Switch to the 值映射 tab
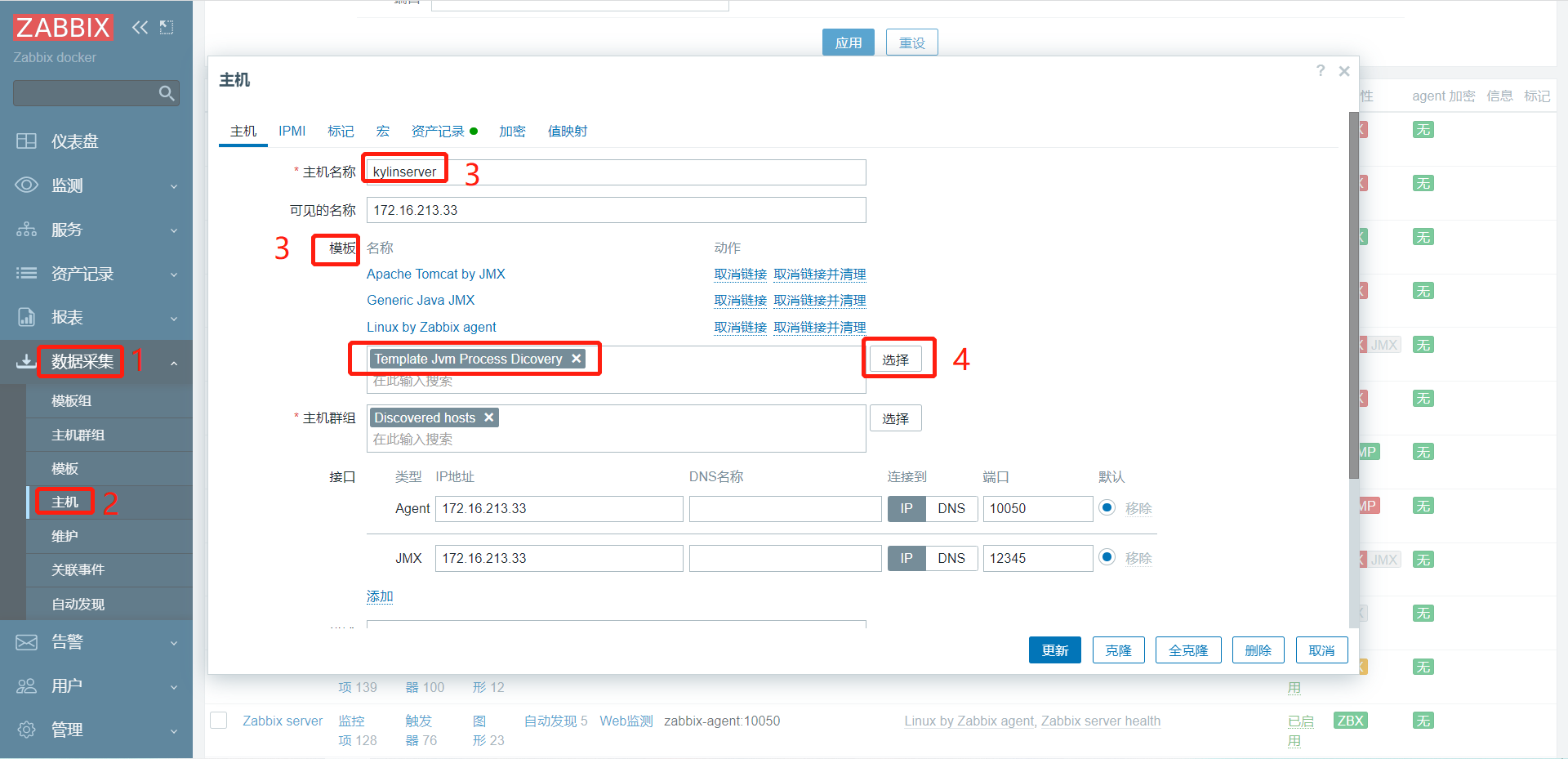The image size is (1568, 759). pyautogui.click(x=568, y=132)
